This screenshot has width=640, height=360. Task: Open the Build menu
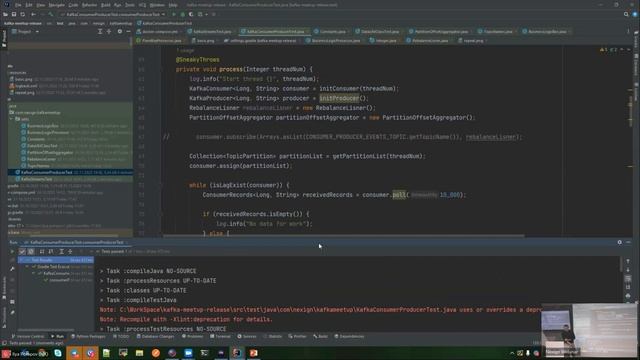point(106,5)
